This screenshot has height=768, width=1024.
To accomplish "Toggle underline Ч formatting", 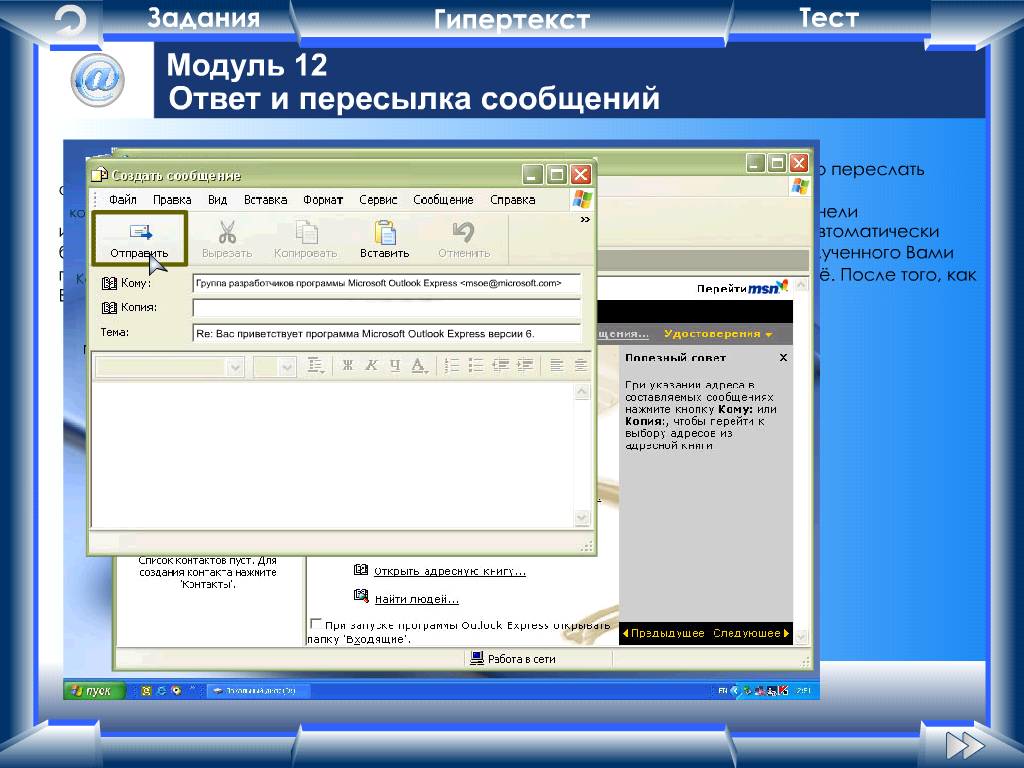I will (394, 366).
